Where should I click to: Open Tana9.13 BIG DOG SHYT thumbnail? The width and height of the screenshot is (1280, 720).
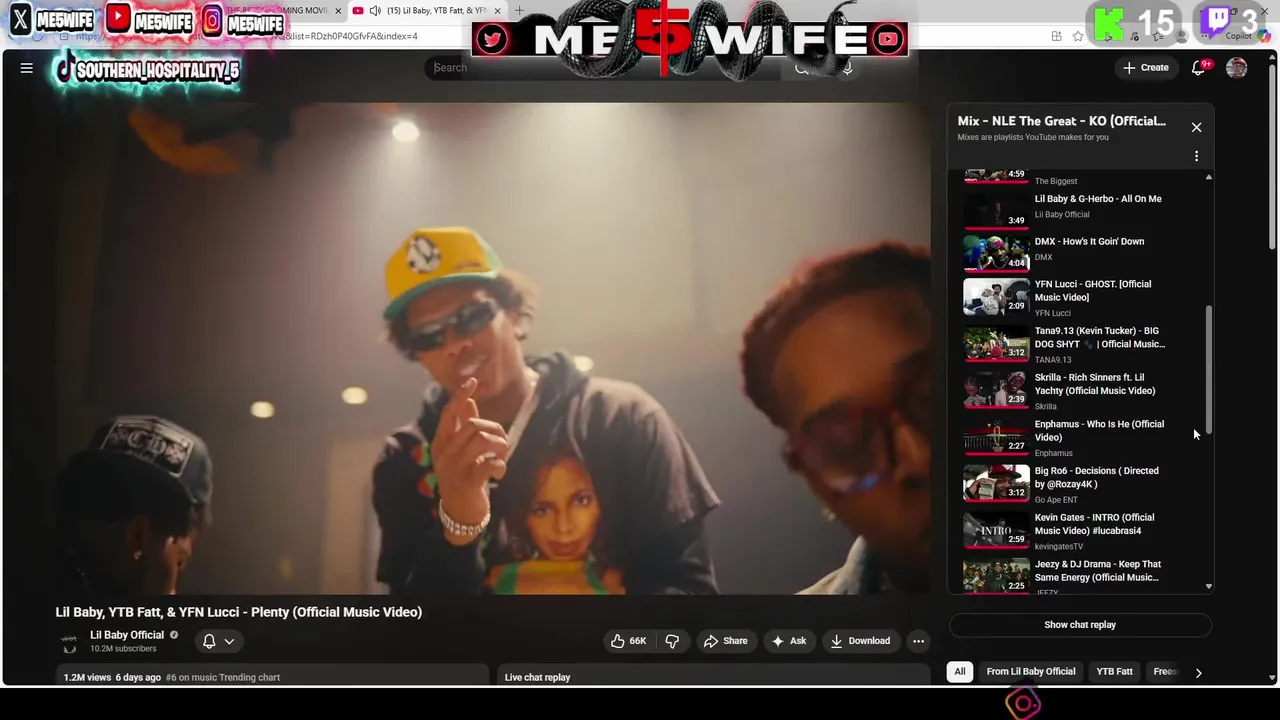point(996,345)
